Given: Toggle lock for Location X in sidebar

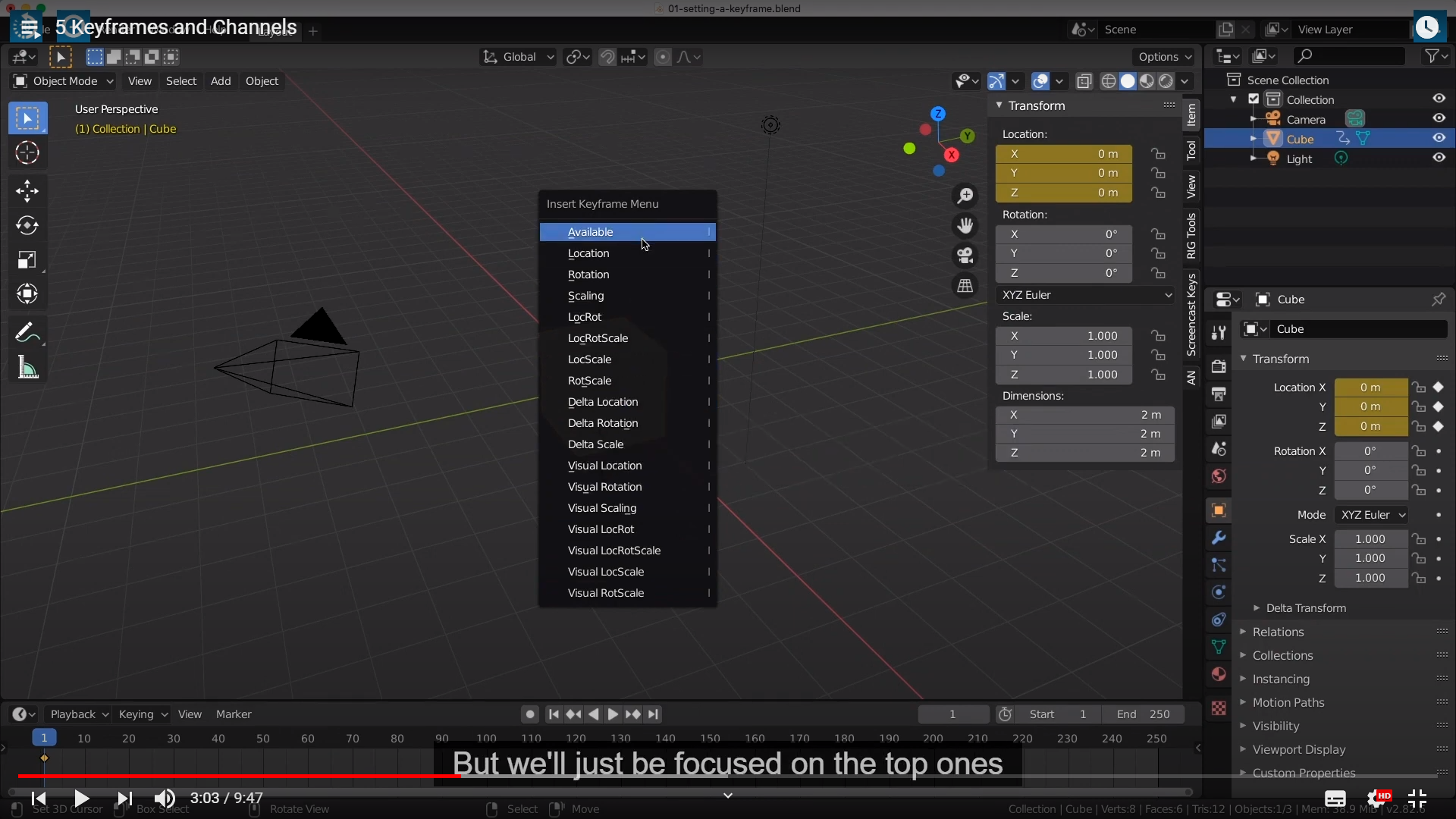Looking at the screenshot, I should (x=1158, y=154).
